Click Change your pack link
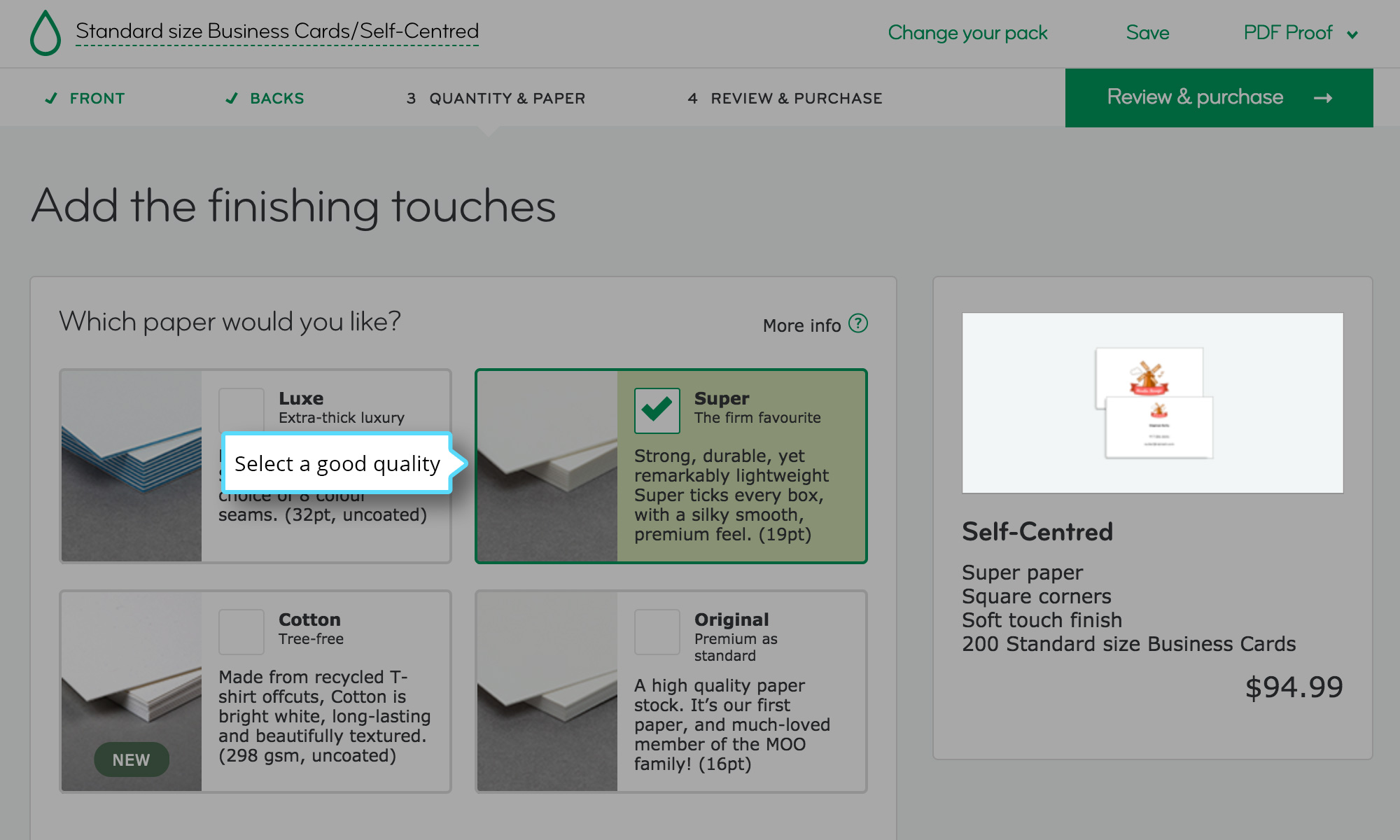This screenshot has width=1400, height=840. (x=967, y=33)
